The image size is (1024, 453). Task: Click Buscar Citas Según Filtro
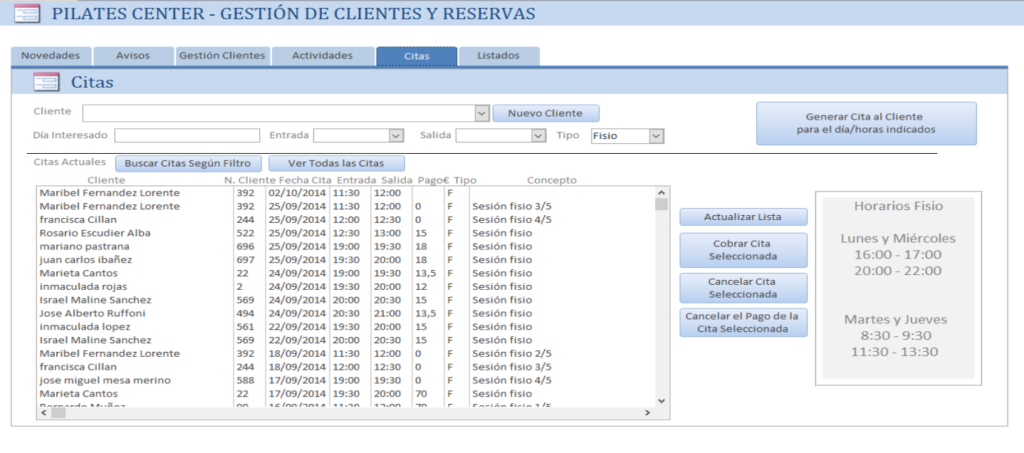point(189,163)
